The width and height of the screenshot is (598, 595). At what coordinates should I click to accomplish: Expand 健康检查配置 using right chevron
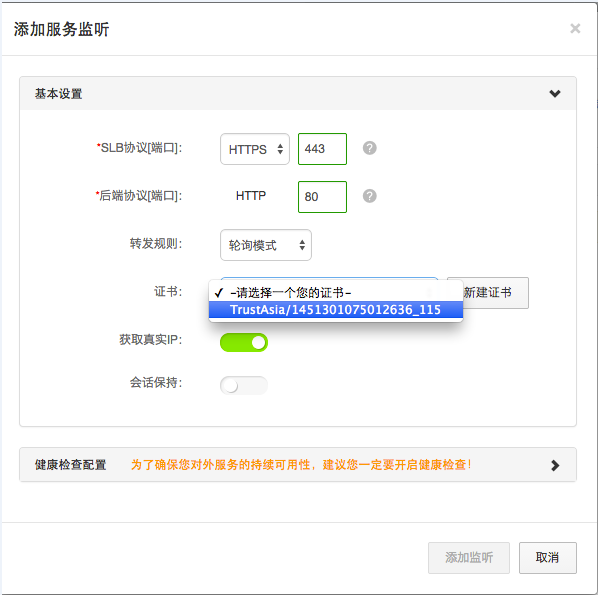pyautogui.click(x=555, y=465)
